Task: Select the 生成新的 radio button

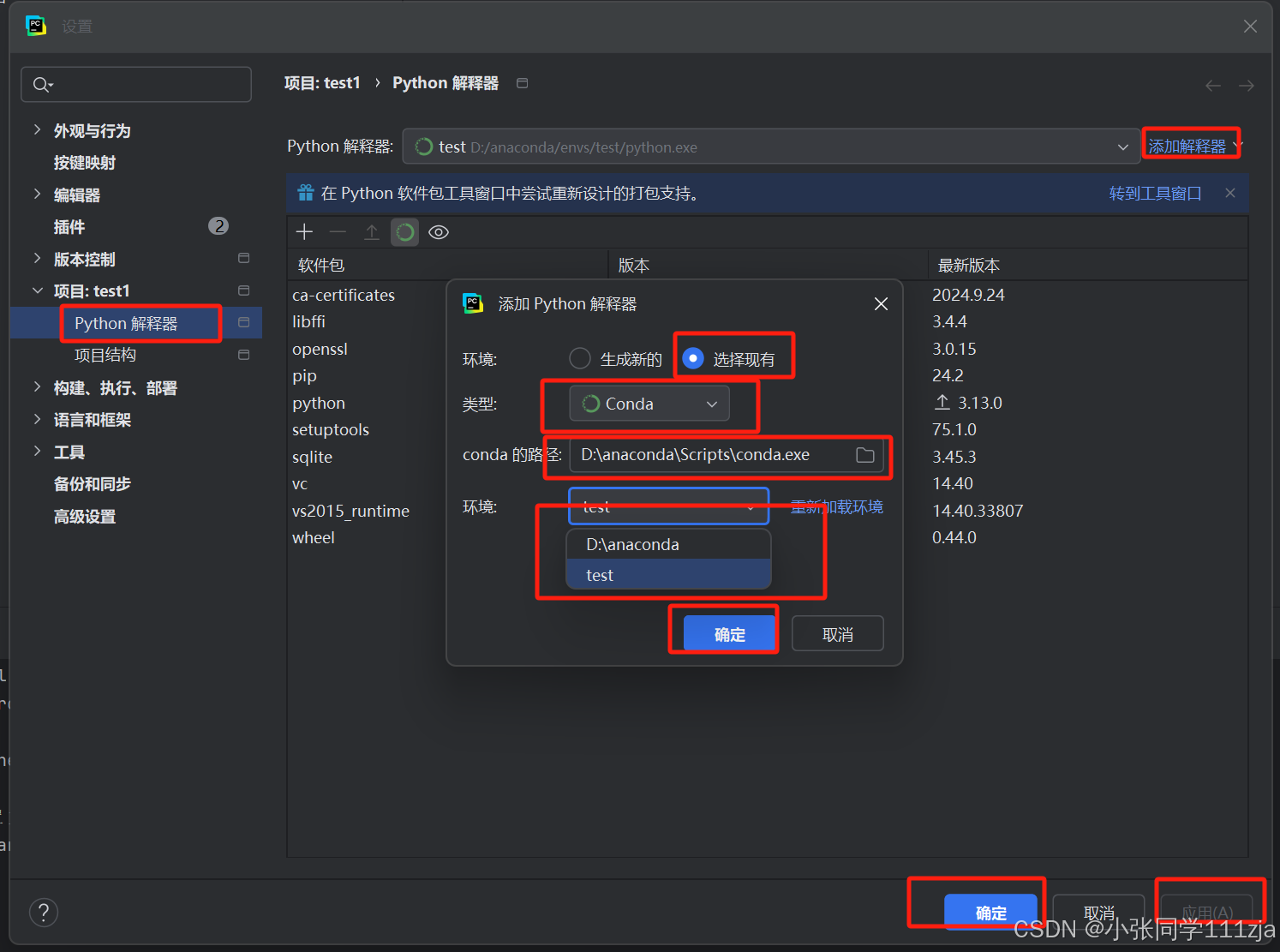Action: (x=580, y=358)
